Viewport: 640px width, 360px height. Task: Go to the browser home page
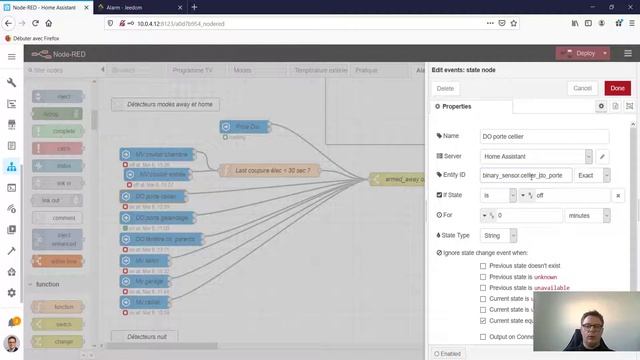49,23
